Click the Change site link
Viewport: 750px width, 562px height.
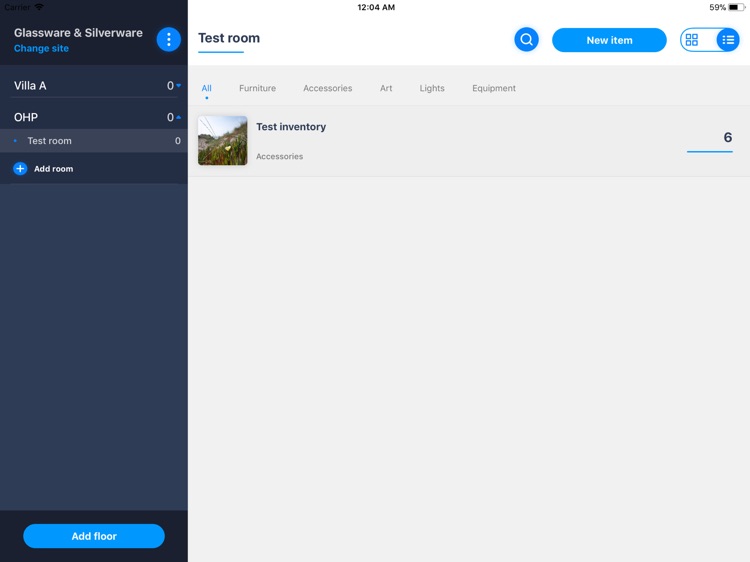41,48
